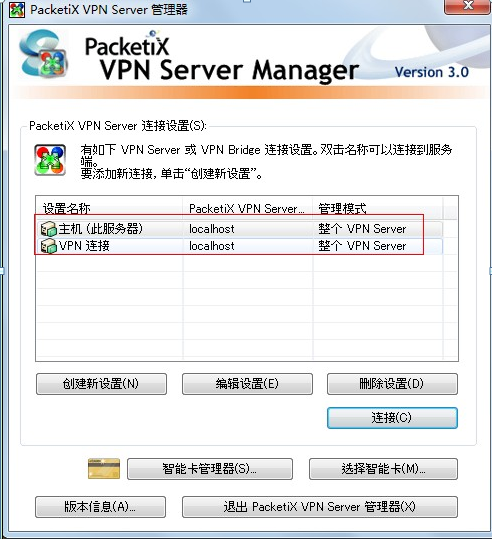This screenshot has height=539, width=492.
Task: Delete the setting using 删除设置(D)
Action: pyautogui.click(x=392, y=384)
